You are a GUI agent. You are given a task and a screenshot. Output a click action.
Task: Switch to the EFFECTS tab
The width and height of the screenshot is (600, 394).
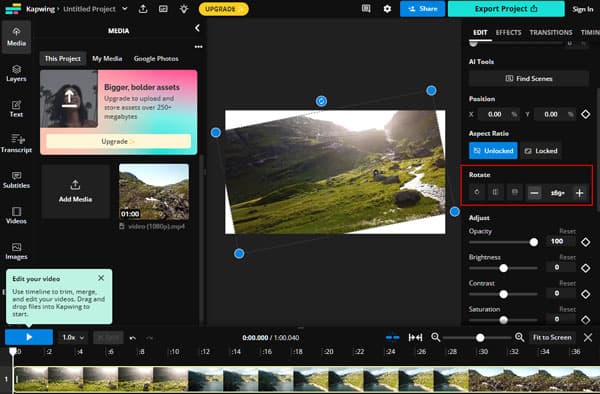click(x=508, y=33)
